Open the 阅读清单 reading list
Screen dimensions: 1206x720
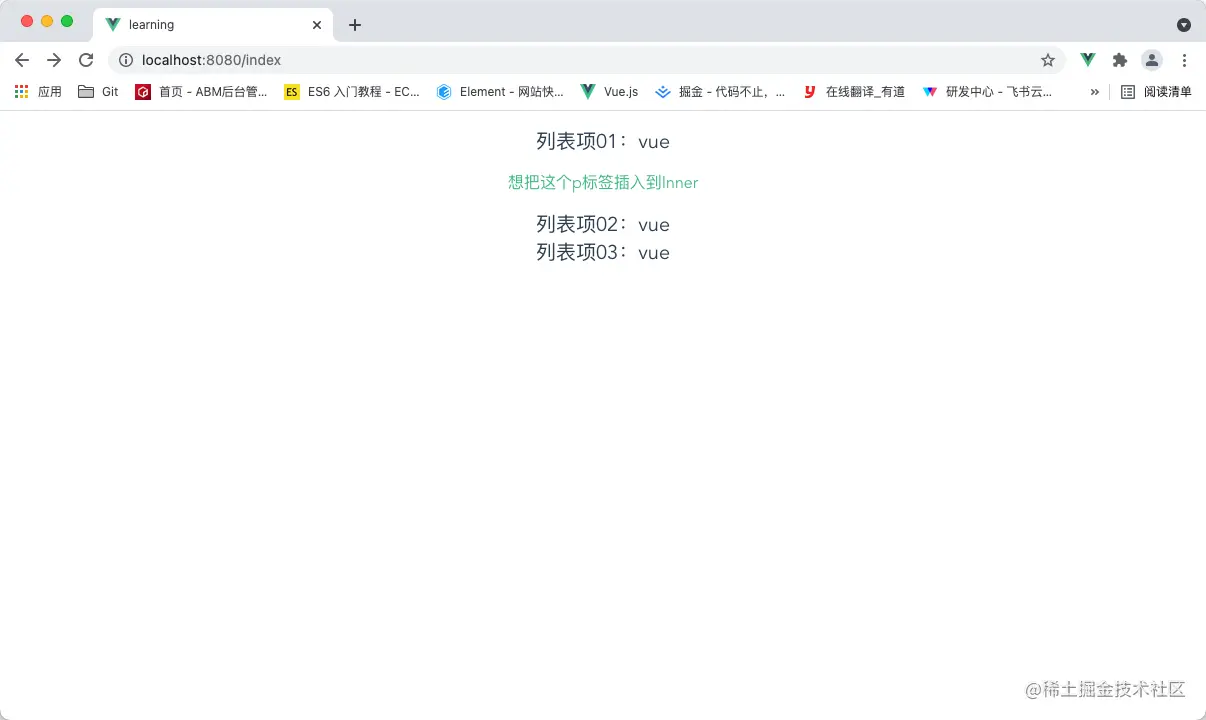pos(1156,92)
